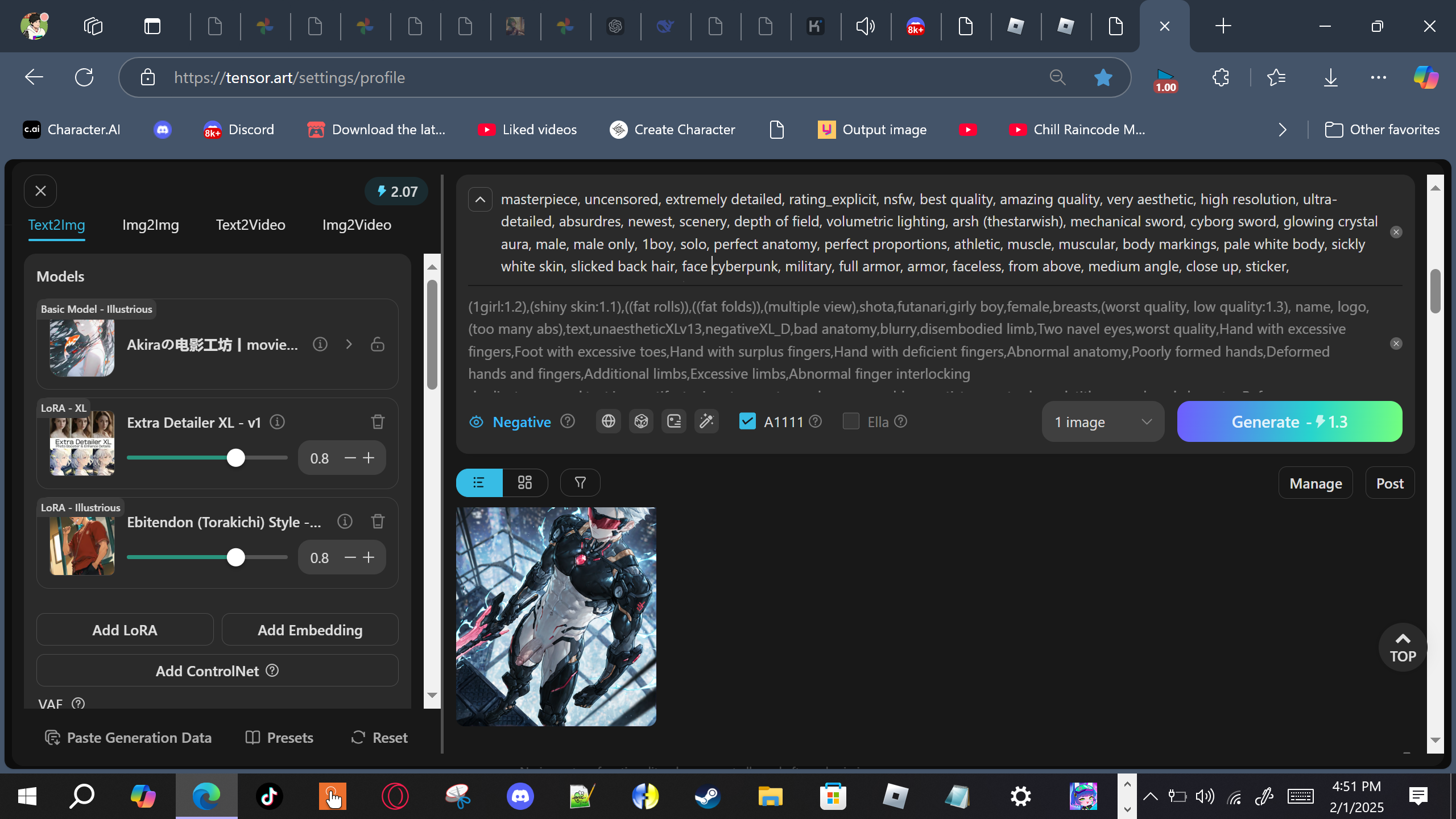Click the Add LoRA button
The width and height of the screenshot is (1456, 819).
125,630
